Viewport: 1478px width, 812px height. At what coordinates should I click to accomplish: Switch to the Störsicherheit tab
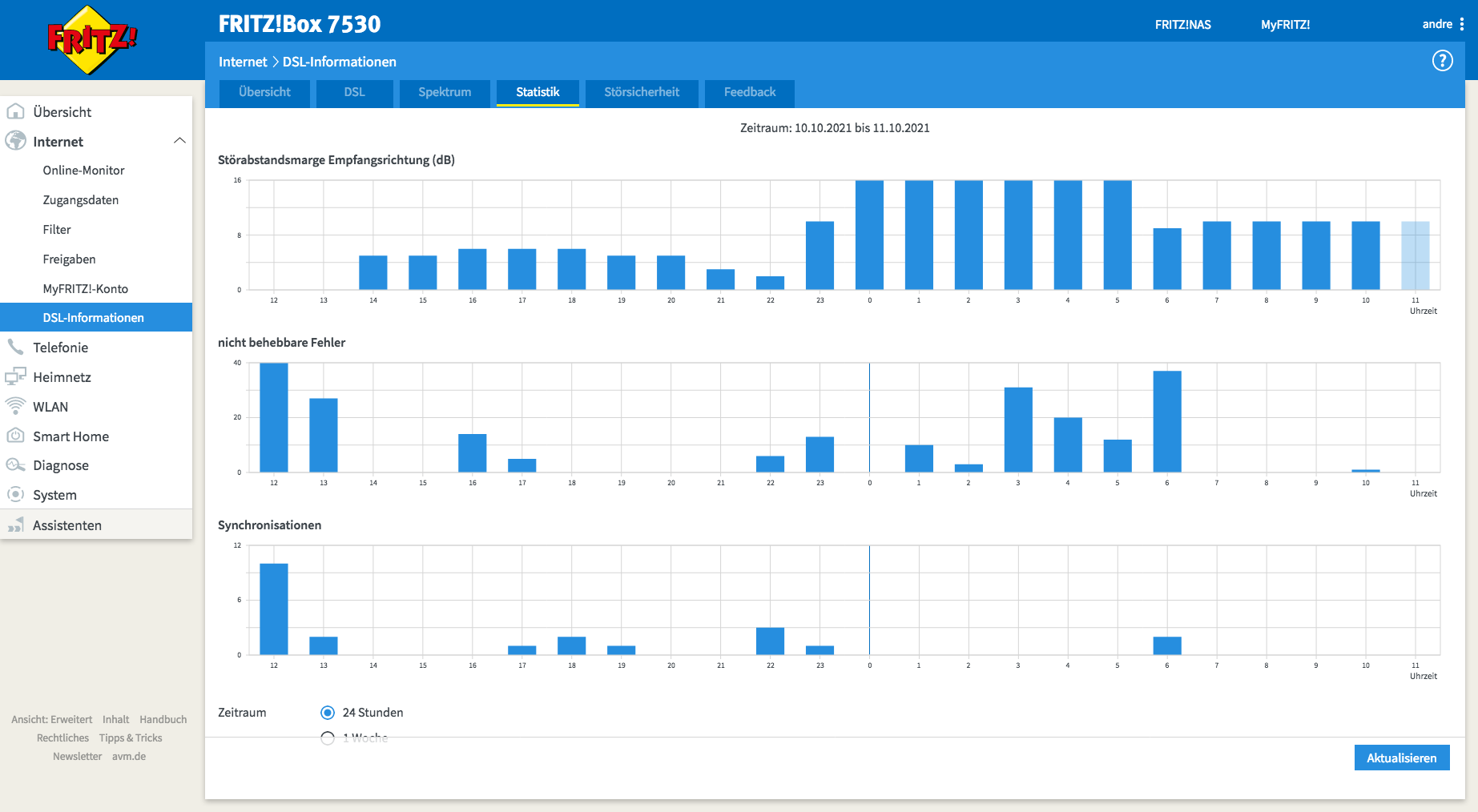642,93
